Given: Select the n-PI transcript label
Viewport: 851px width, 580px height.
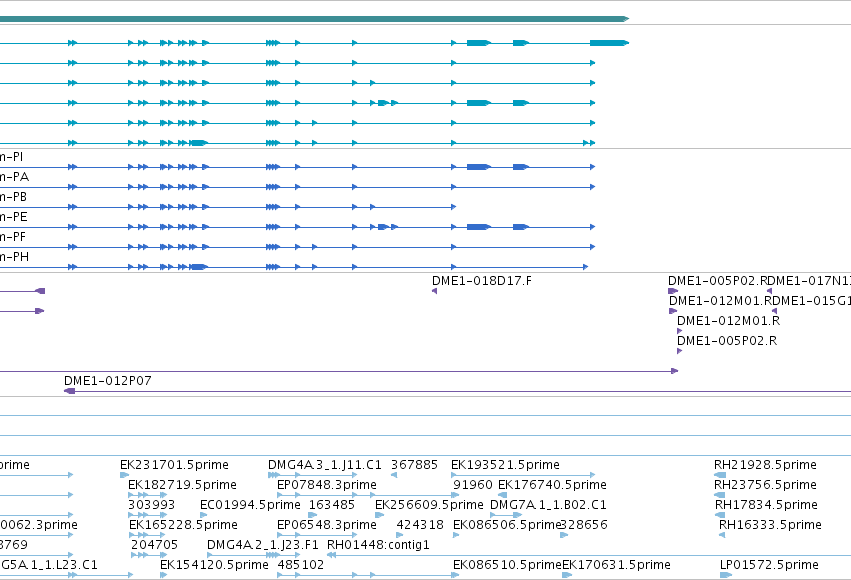Looking at the screenshot, I should pos(11,157).
